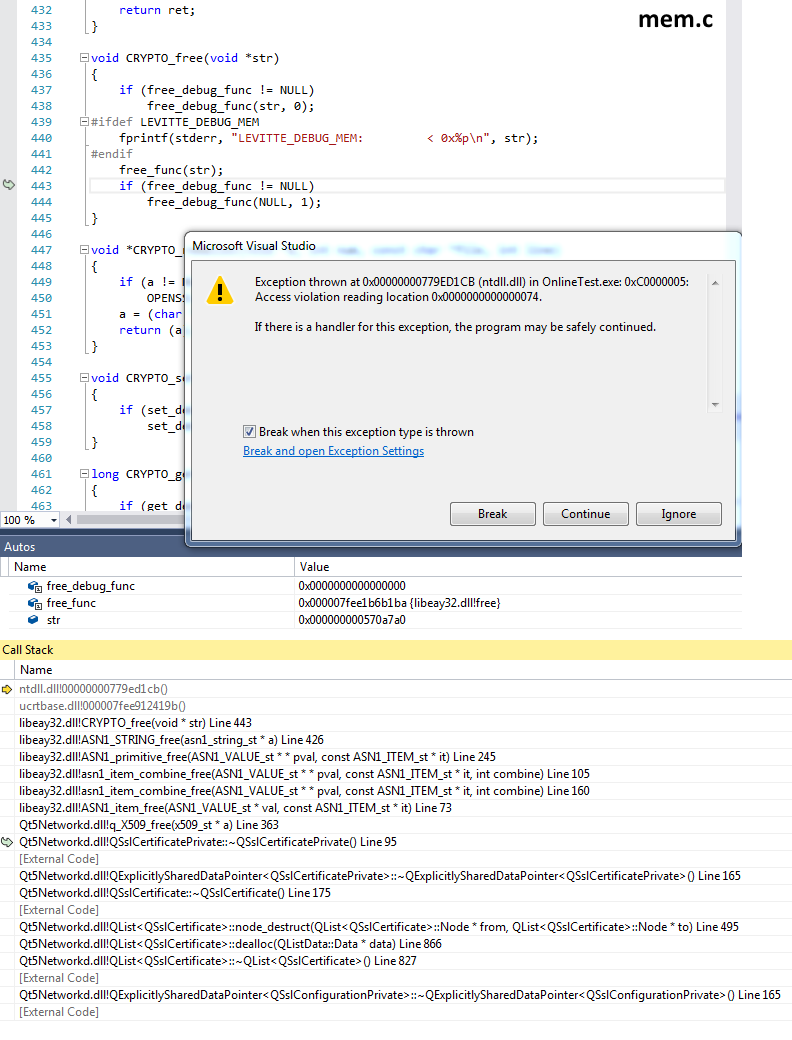
Task: Select ASN1_STRING_free Line 426 stack frame
Action: click(x=172, y=740)
